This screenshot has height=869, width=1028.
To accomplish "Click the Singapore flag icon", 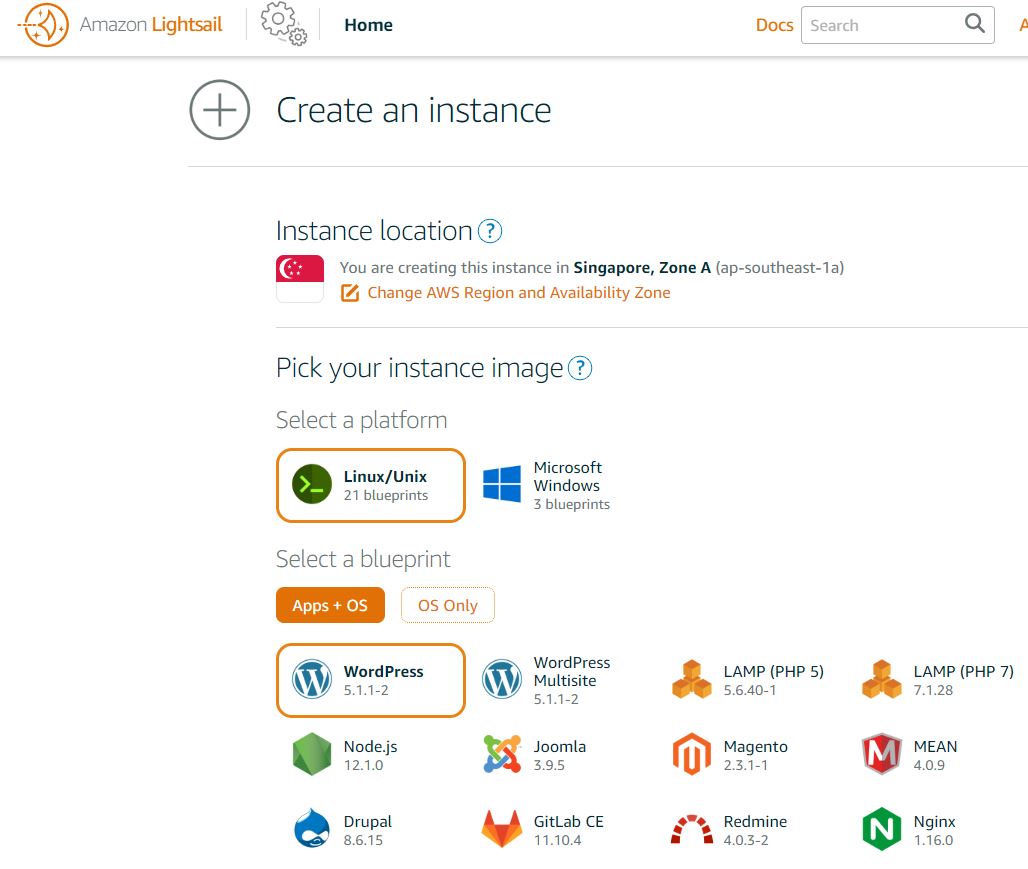I will (x=300, y=279).
